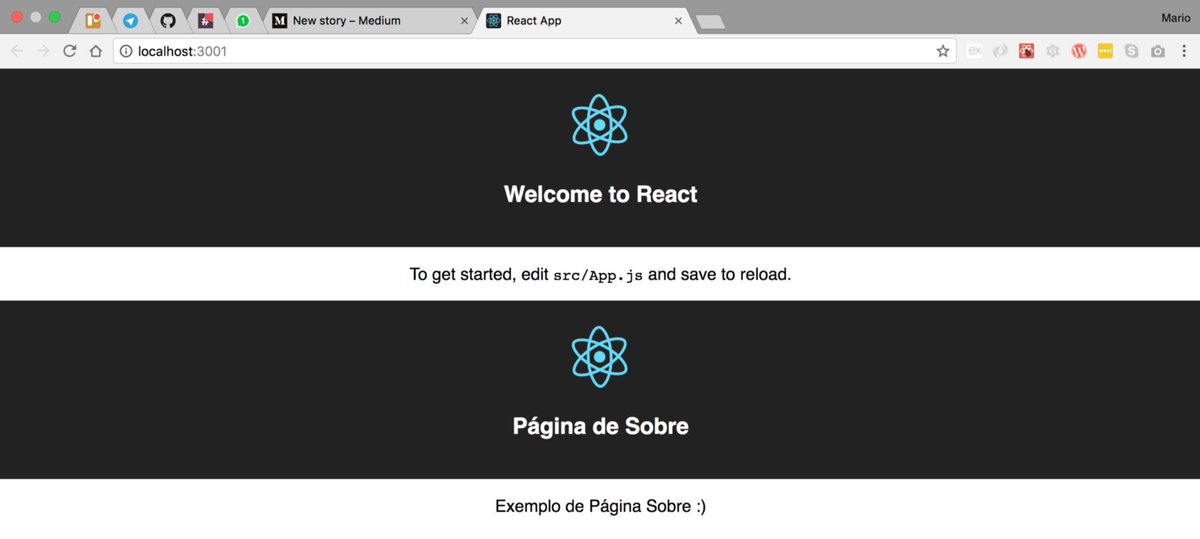The image size is (1200, 539).
Task: Select the React App tab
Action: click(585, 20)
